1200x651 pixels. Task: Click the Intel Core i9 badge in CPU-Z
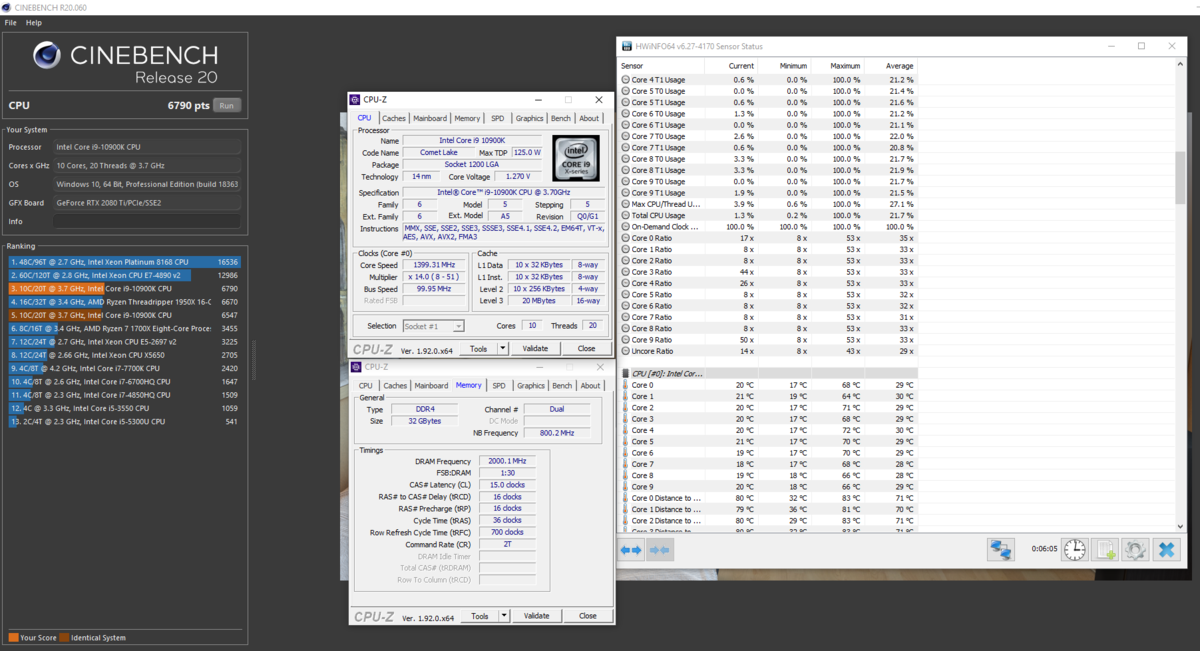[576, 158]
